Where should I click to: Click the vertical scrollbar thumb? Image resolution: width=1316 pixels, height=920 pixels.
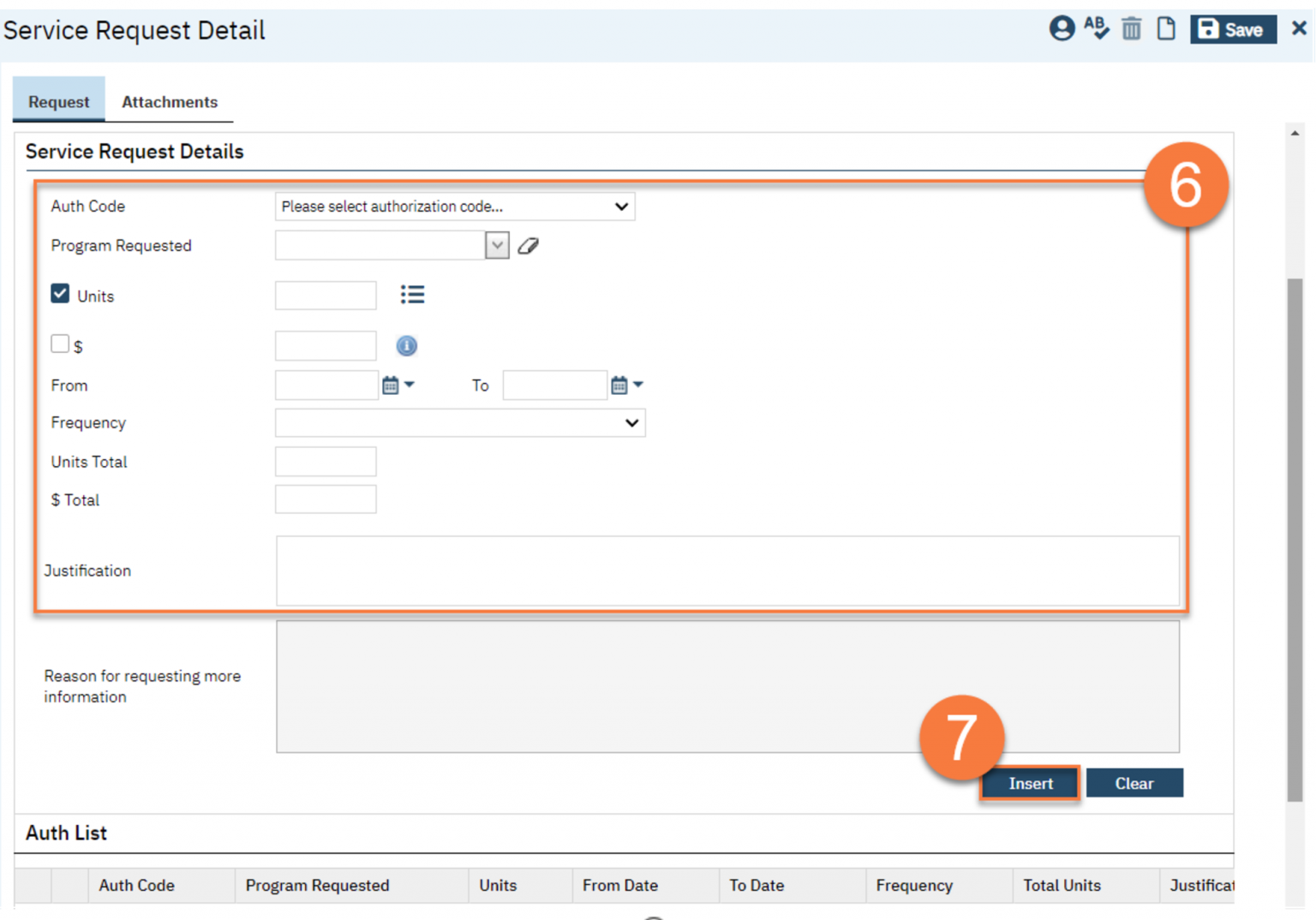pos(1295,540)
